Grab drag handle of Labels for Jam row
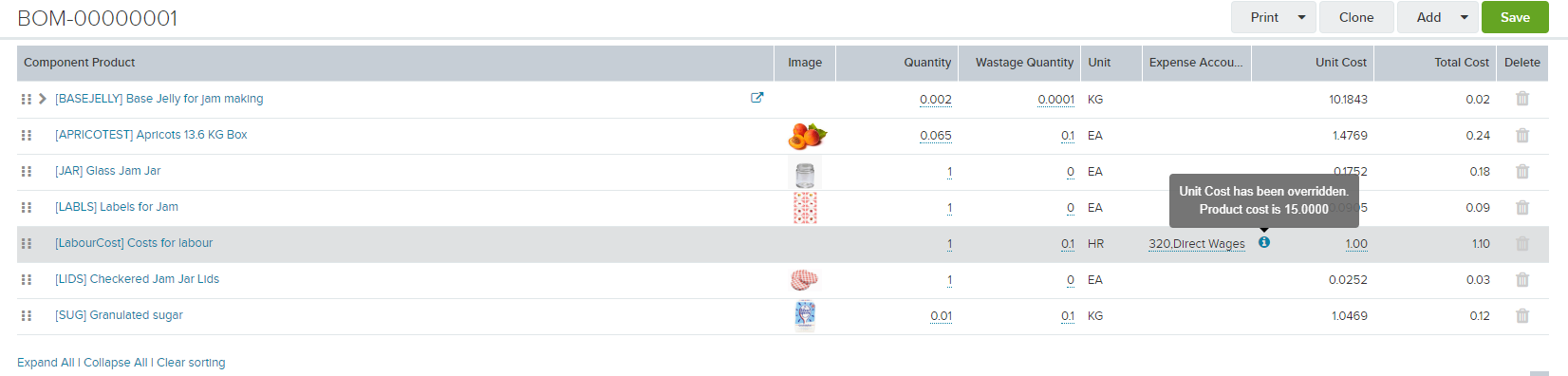This screenshot has width=1568, height=376. pyautogui.click(x=27, y=207)
